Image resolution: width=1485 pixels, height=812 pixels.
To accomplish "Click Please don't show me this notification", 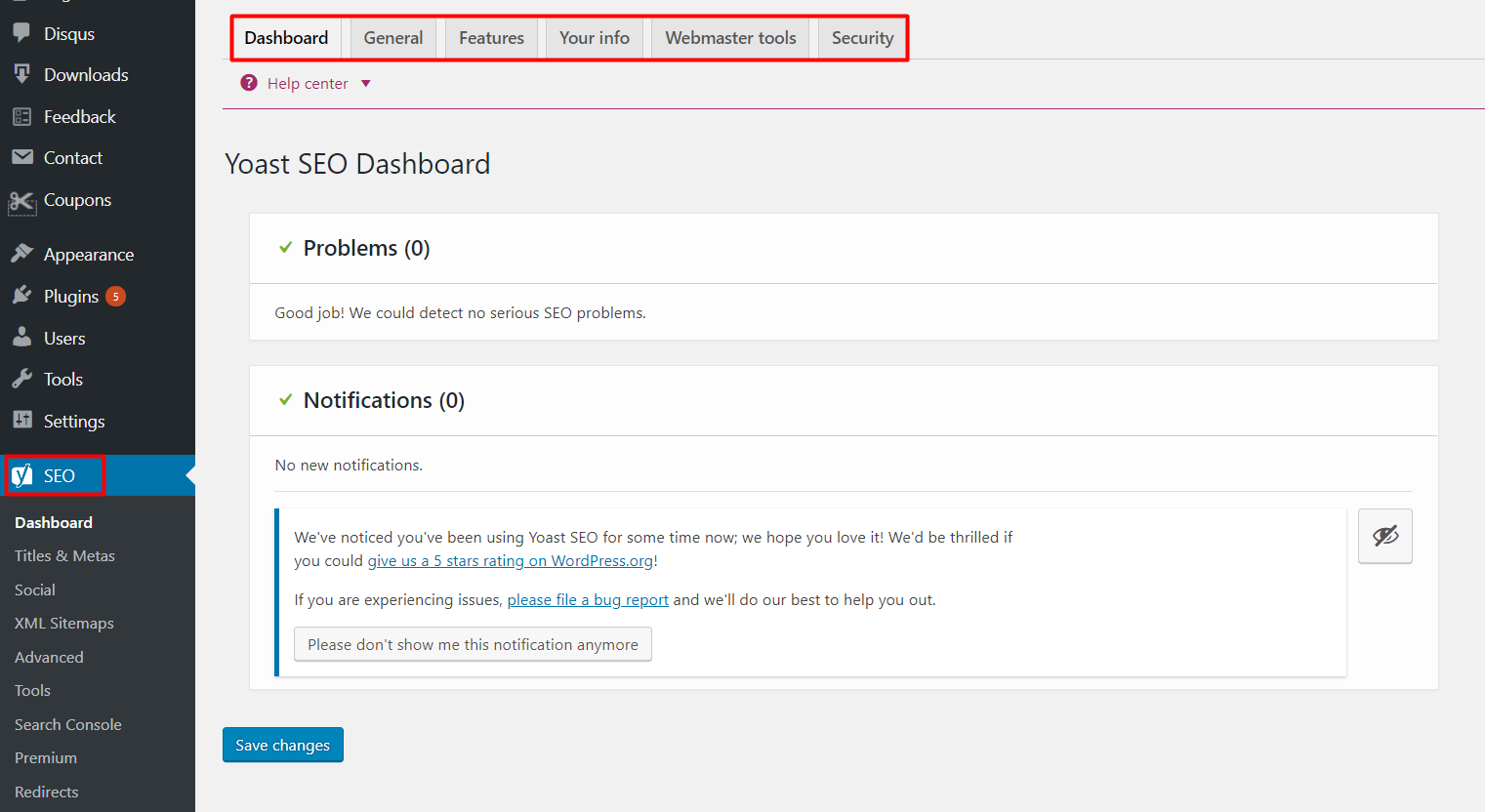I will (x=473, y=644).
